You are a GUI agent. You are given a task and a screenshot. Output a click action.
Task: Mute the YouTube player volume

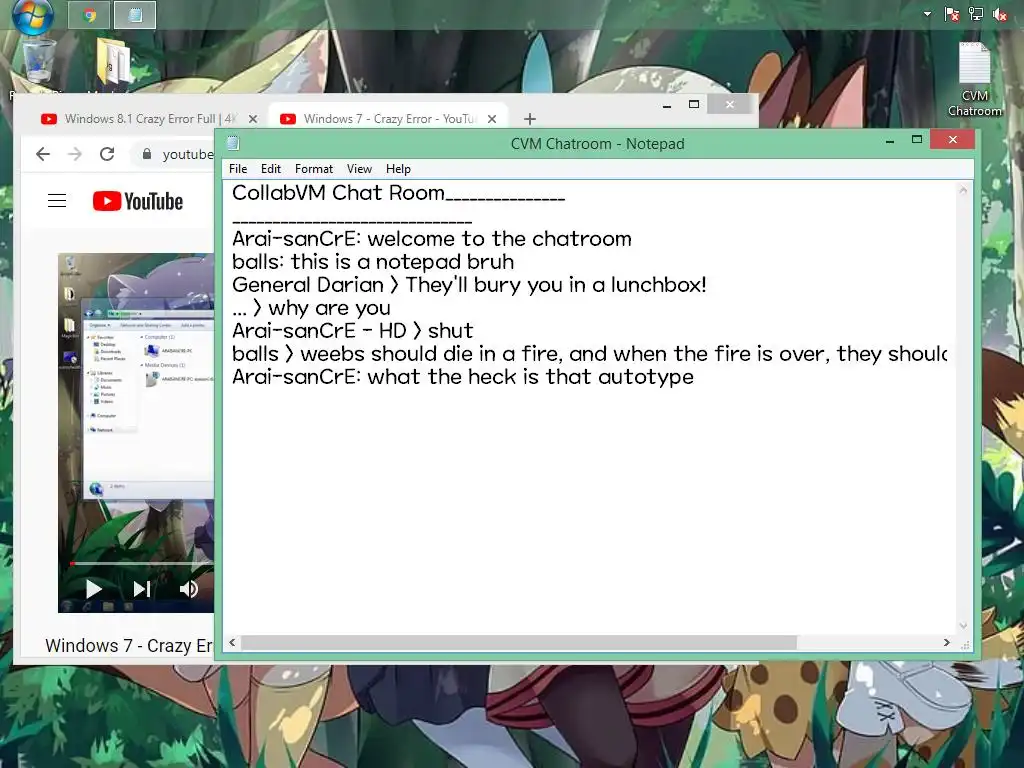click(x=189, y=589)
